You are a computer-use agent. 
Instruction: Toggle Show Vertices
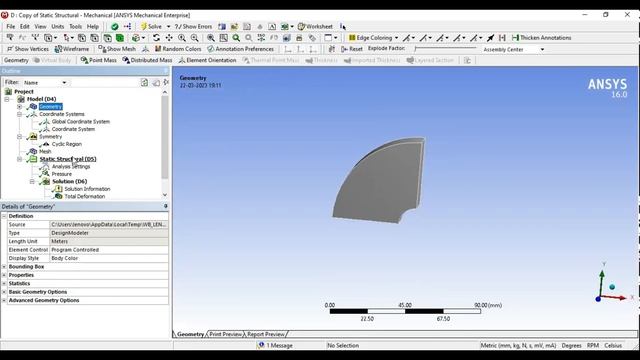click(28, 49)
